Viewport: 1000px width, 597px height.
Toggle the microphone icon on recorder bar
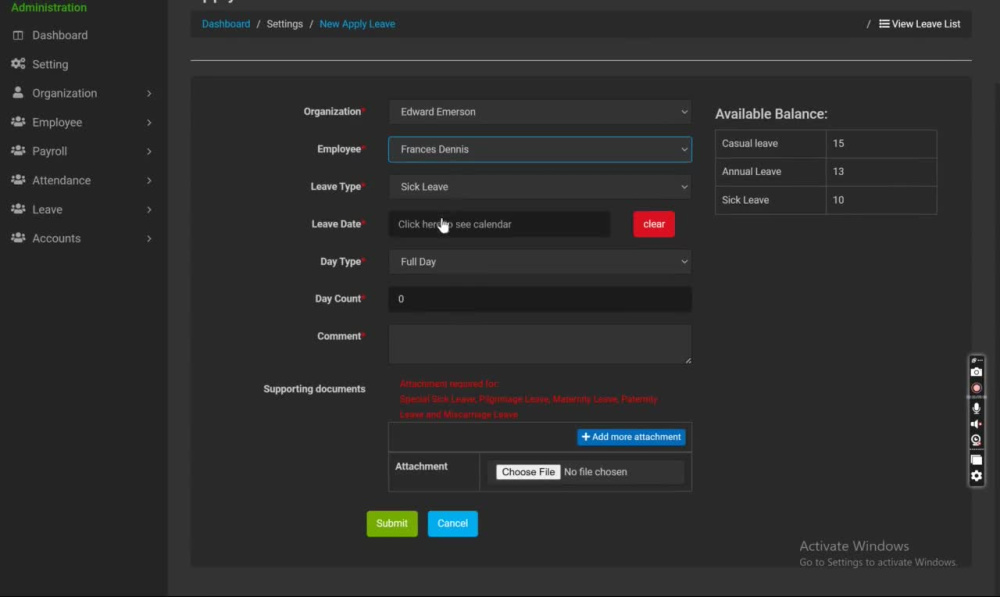pyautogui.click(x=976, y=408)
